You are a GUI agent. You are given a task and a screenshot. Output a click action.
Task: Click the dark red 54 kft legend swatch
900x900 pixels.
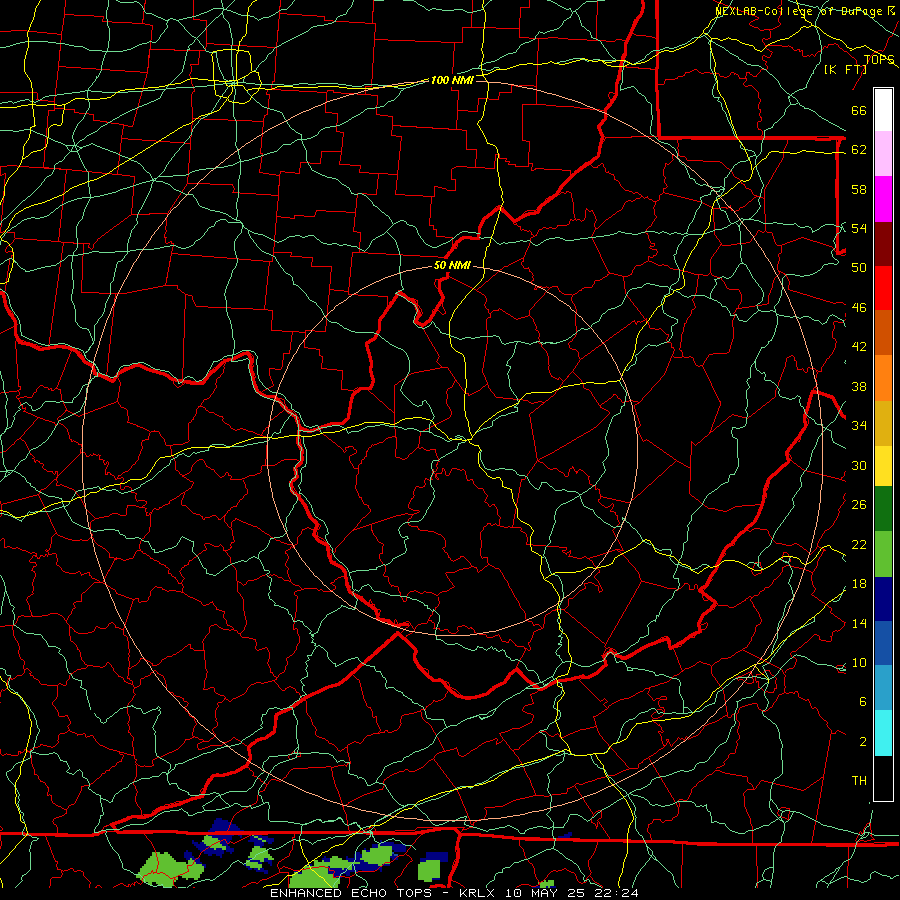883,243
